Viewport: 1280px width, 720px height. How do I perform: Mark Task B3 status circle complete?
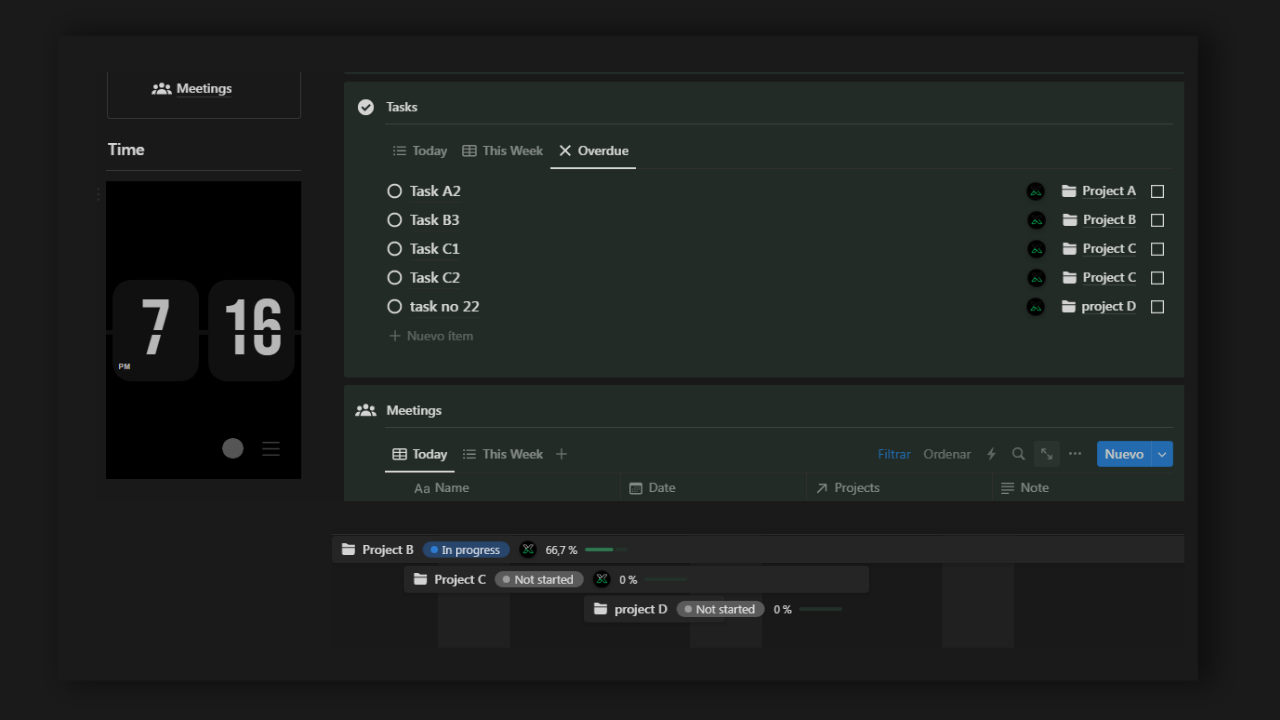pyautogui.click(x=395, y=220)
